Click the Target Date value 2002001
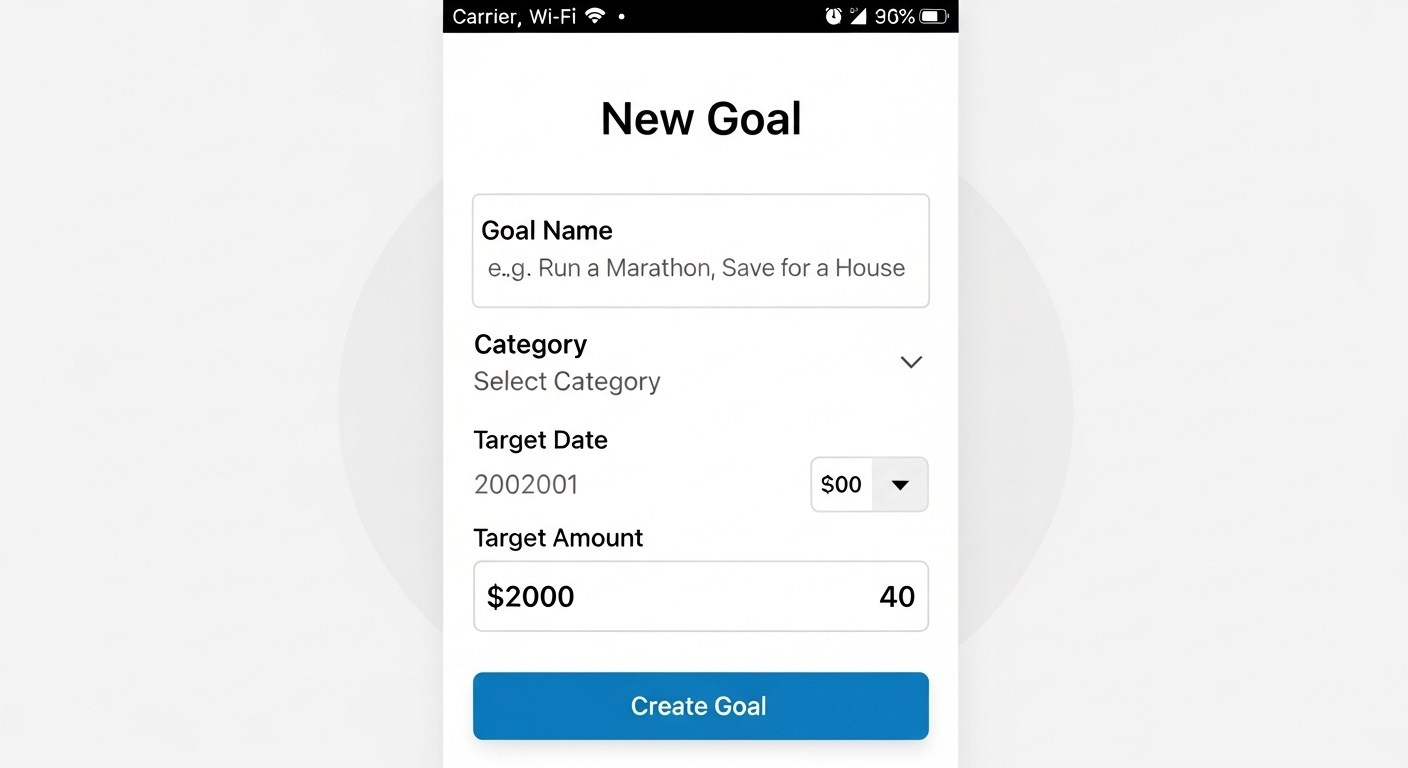1408x768 pixels. point(526,485)
